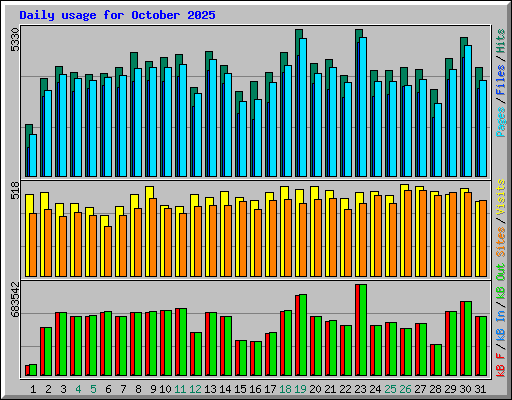Viewport: 512px width, 400px height.
Task: Click the green weekend day label '26'
Action: (x=405, y=389)
